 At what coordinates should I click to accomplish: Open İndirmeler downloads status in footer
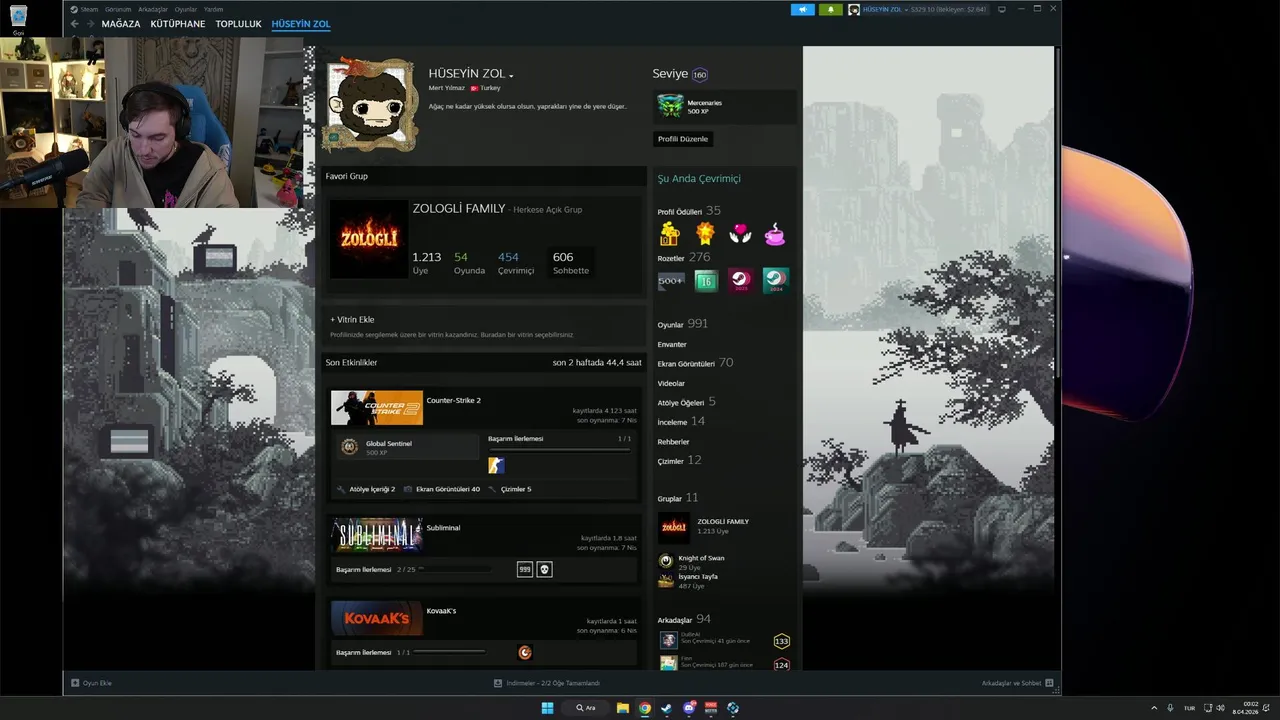(x=547, y=683)
